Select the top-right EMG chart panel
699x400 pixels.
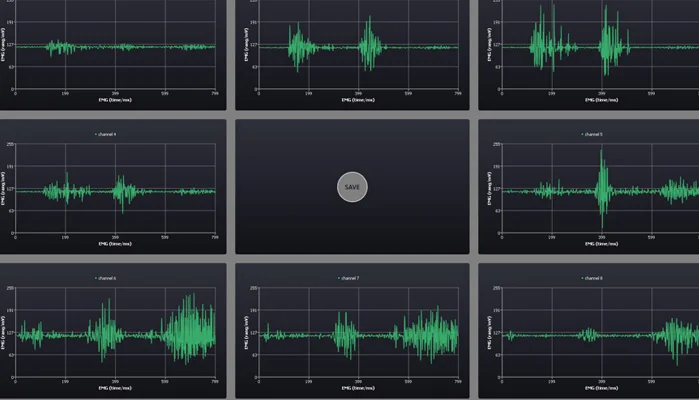pos(588,54)
